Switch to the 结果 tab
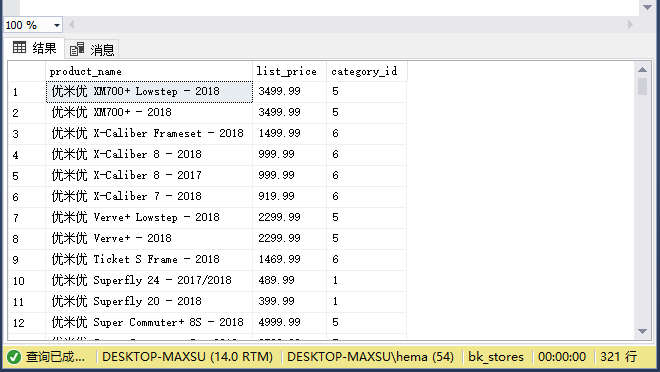 [35, 48]
